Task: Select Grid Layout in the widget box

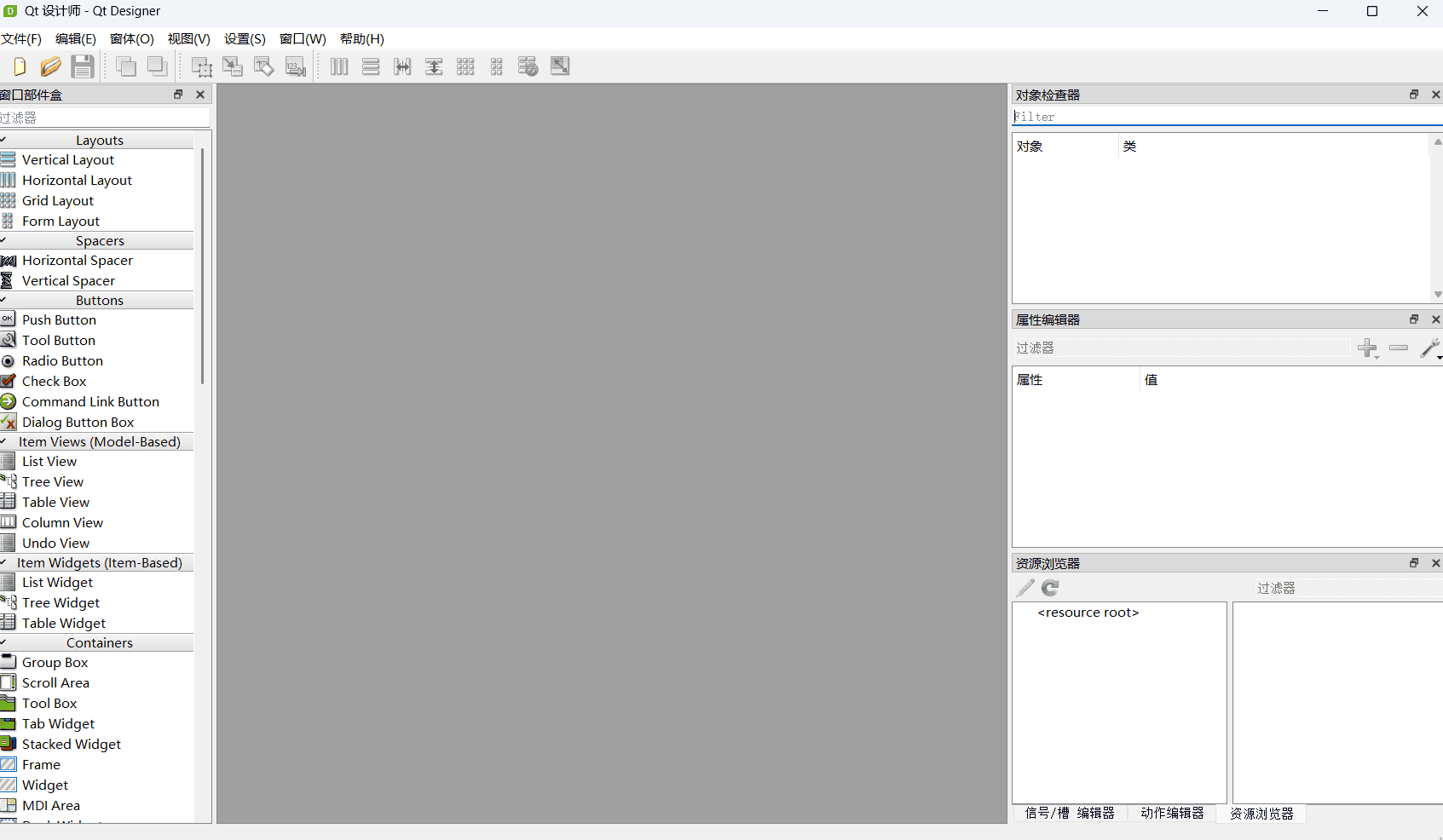Action: click(x=58, y=200)
